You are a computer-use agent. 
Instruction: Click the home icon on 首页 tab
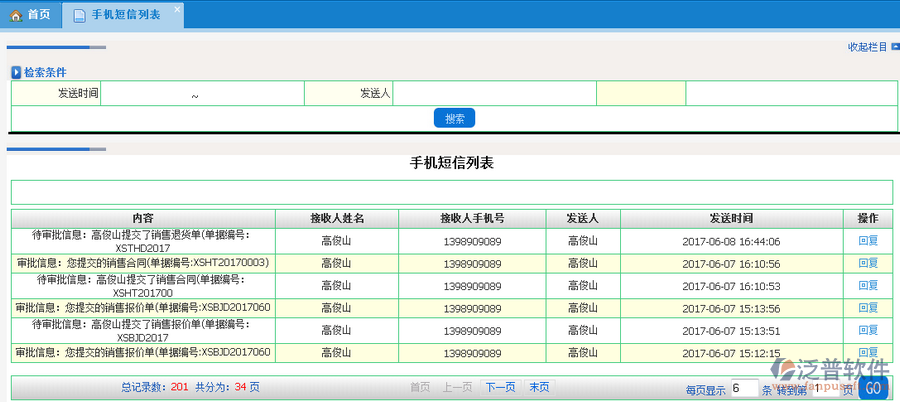tap(15, 15)
